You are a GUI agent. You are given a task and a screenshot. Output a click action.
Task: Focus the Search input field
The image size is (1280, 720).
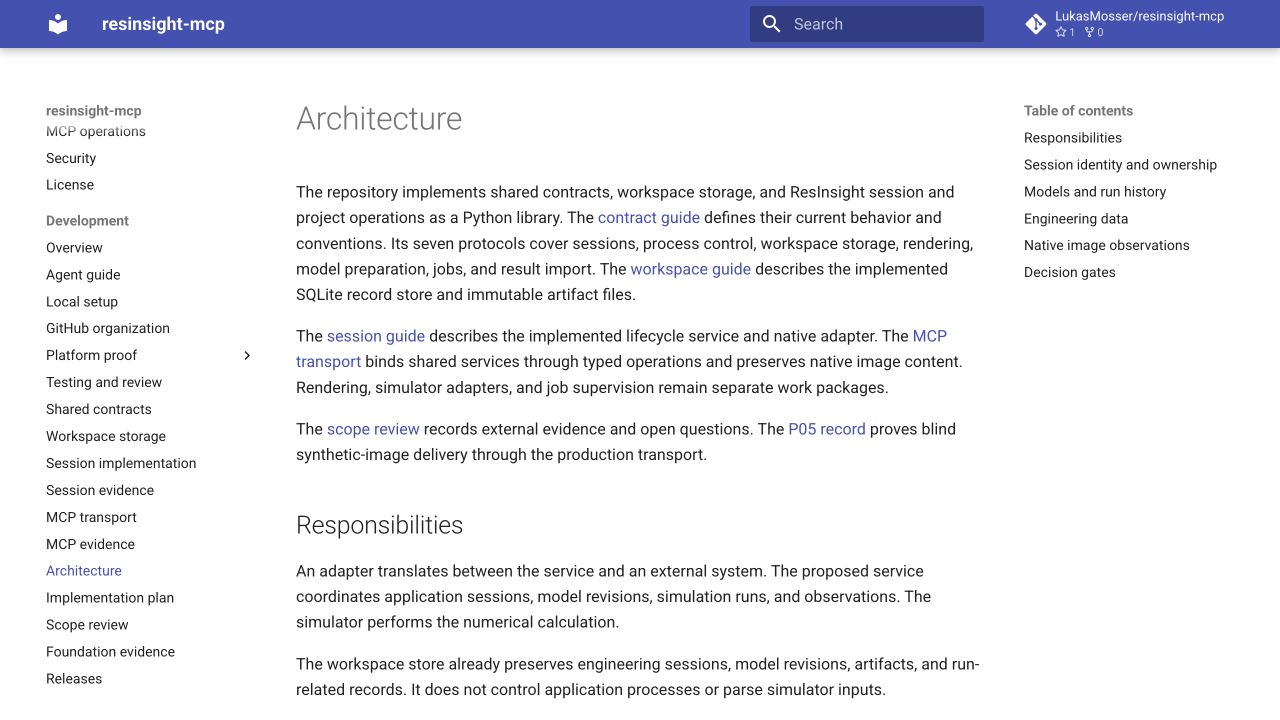pyautogui.click(x=867, y=24)
